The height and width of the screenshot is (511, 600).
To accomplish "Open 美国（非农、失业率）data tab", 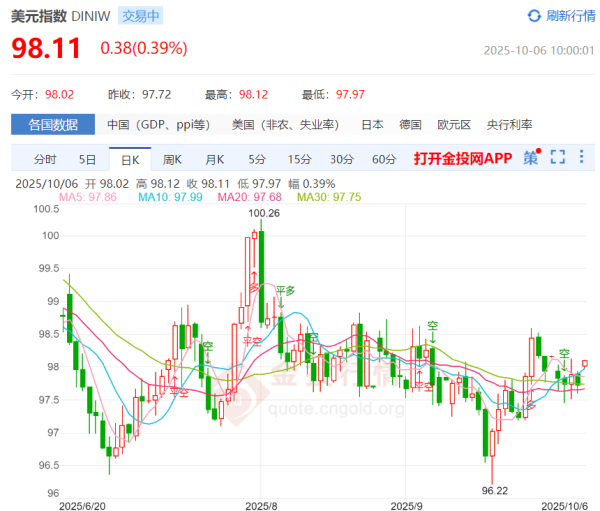I will 285,125.
